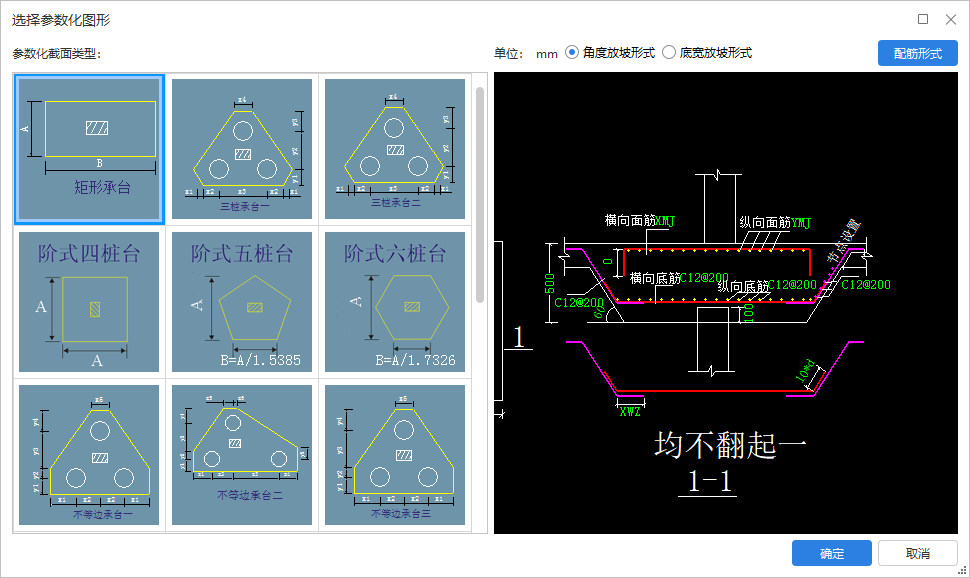Maximize the 选择参数化图形 dialog
970x578 pixels.
tap(922, 19)
